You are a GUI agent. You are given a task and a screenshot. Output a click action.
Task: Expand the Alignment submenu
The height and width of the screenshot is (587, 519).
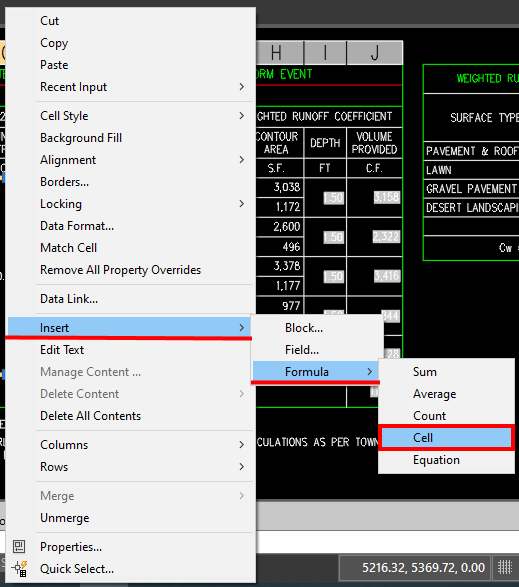pos(130,160)
